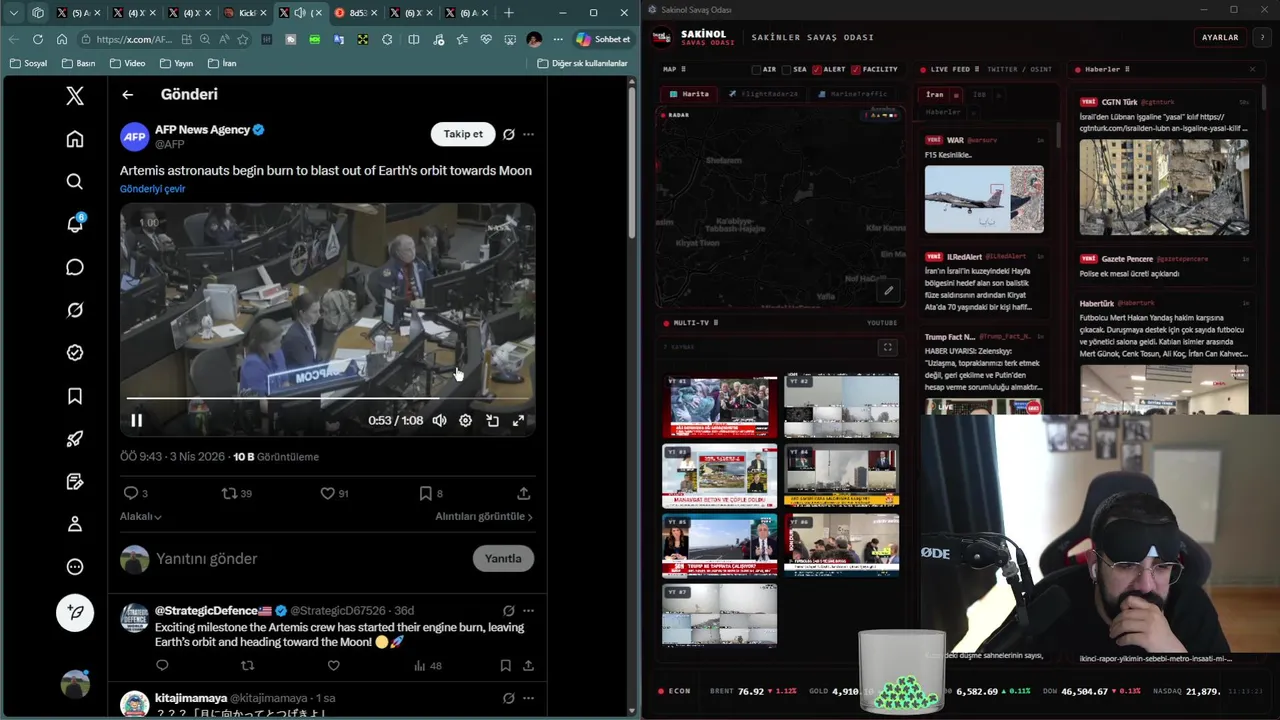Open Sohbet et Copilot button

pos(603,39)
